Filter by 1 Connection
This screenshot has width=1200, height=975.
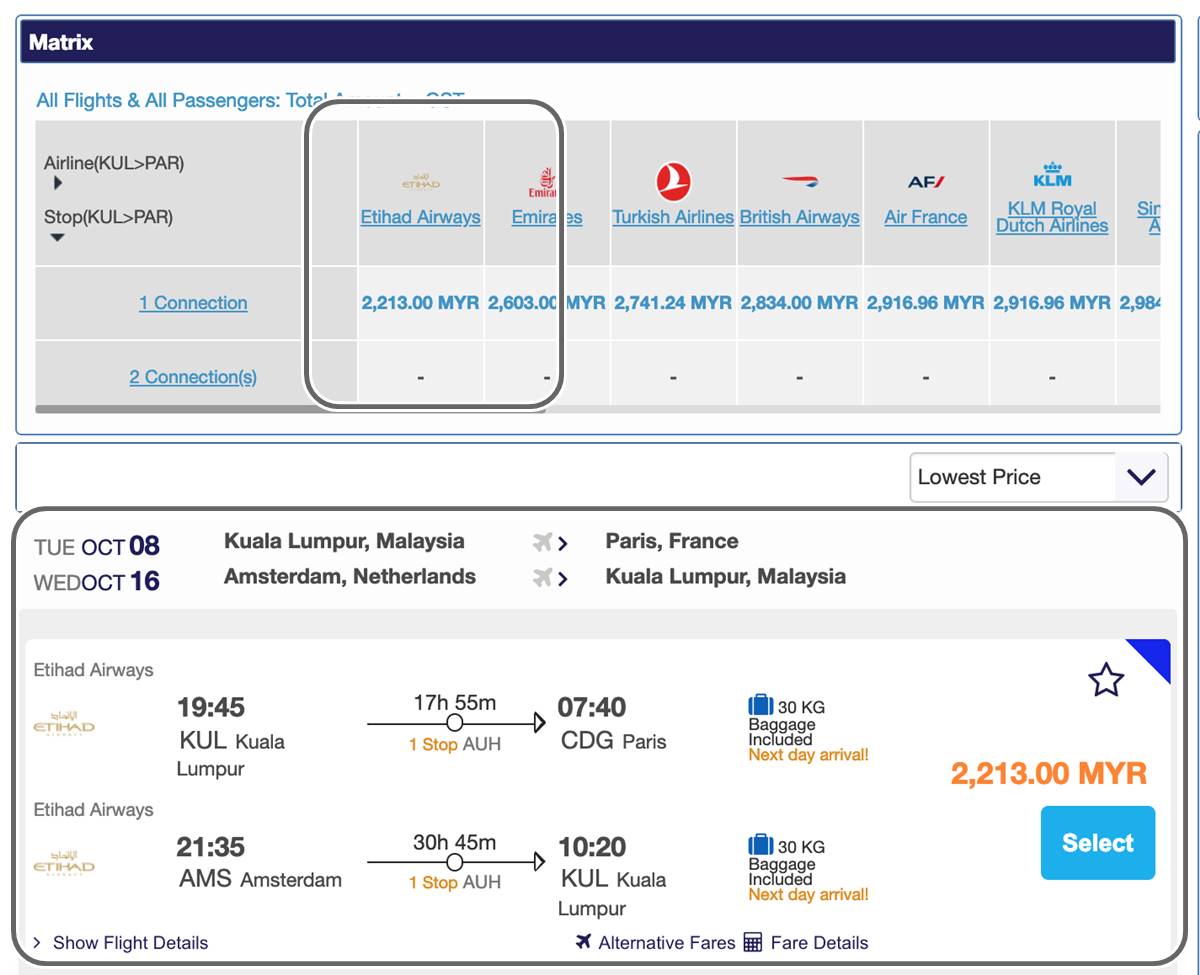point(193,303)
